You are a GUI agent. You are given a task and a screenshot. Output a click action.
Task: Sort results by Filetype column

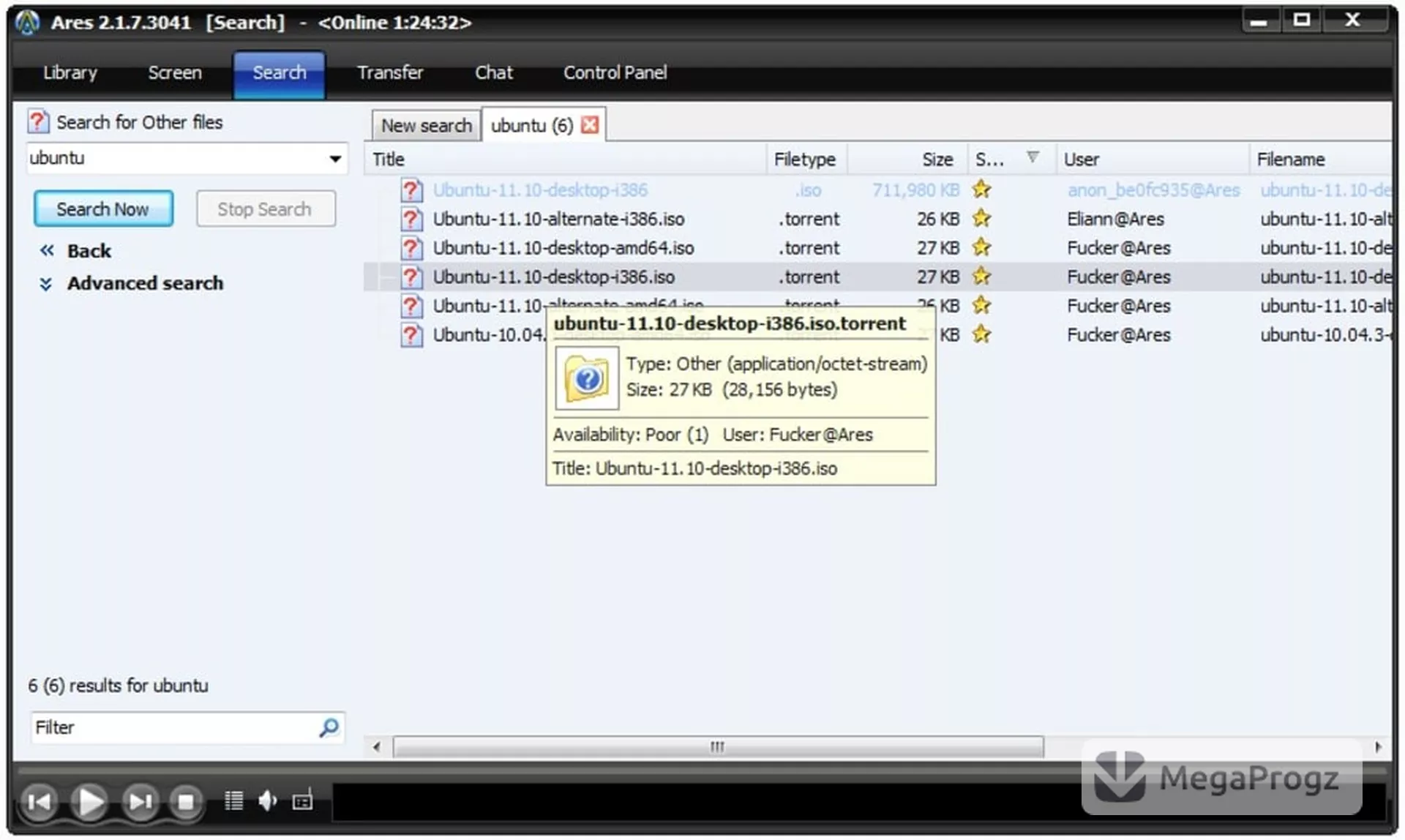(x=807, y=159)
